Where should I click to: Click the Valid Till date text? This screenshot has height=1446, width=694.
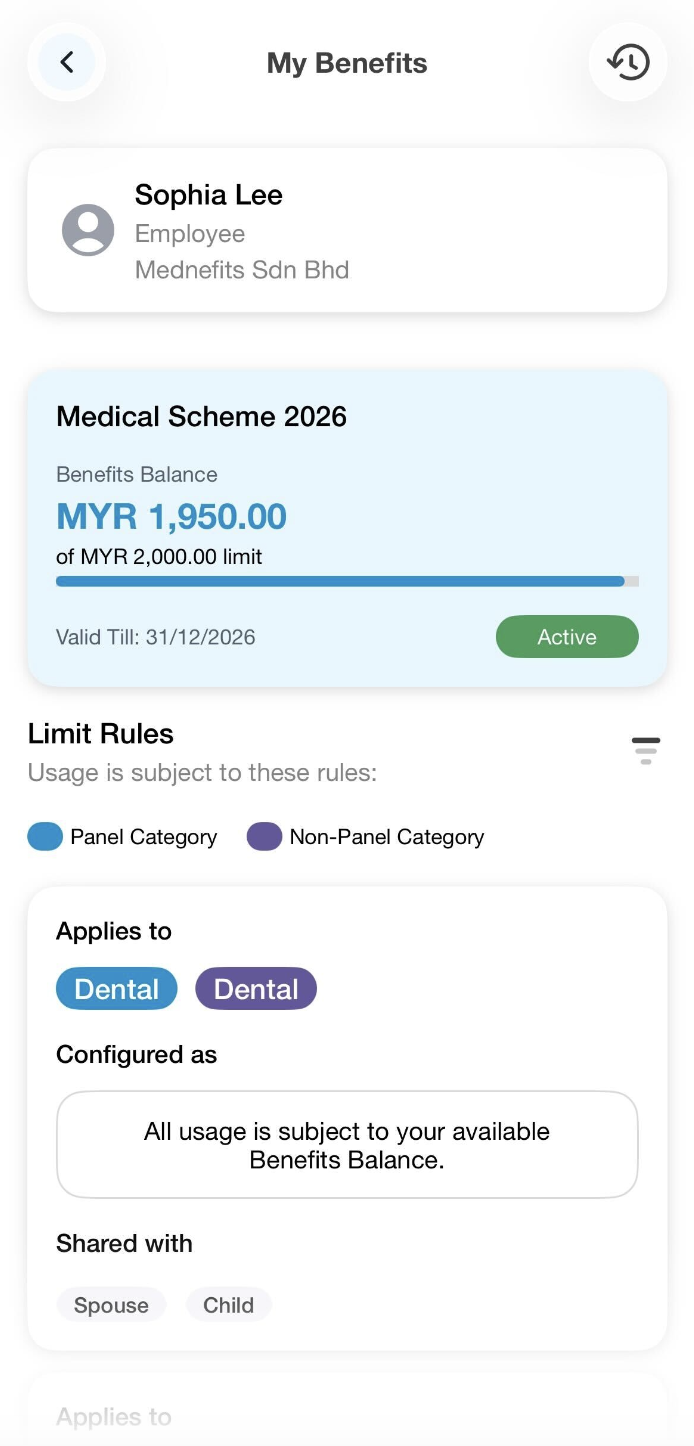point(155,637)
